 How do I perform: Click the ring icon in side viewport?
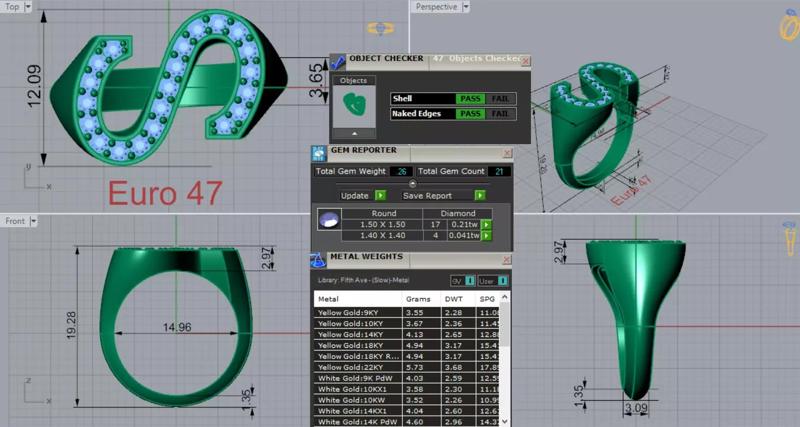coord(790,237)
